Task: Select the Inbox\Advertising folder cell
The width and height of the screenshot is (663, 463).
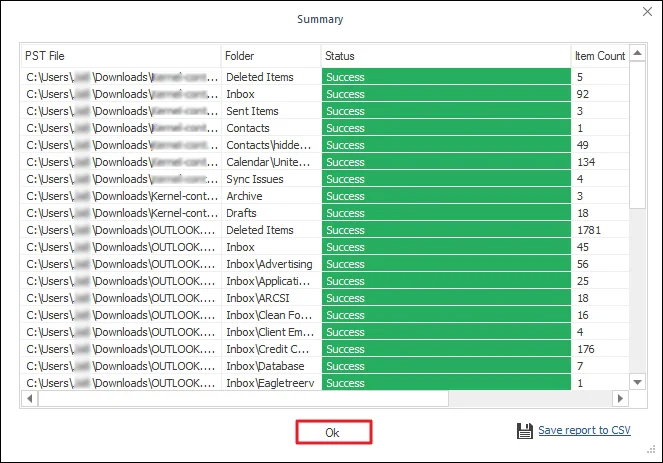Action: click(271, 264)
